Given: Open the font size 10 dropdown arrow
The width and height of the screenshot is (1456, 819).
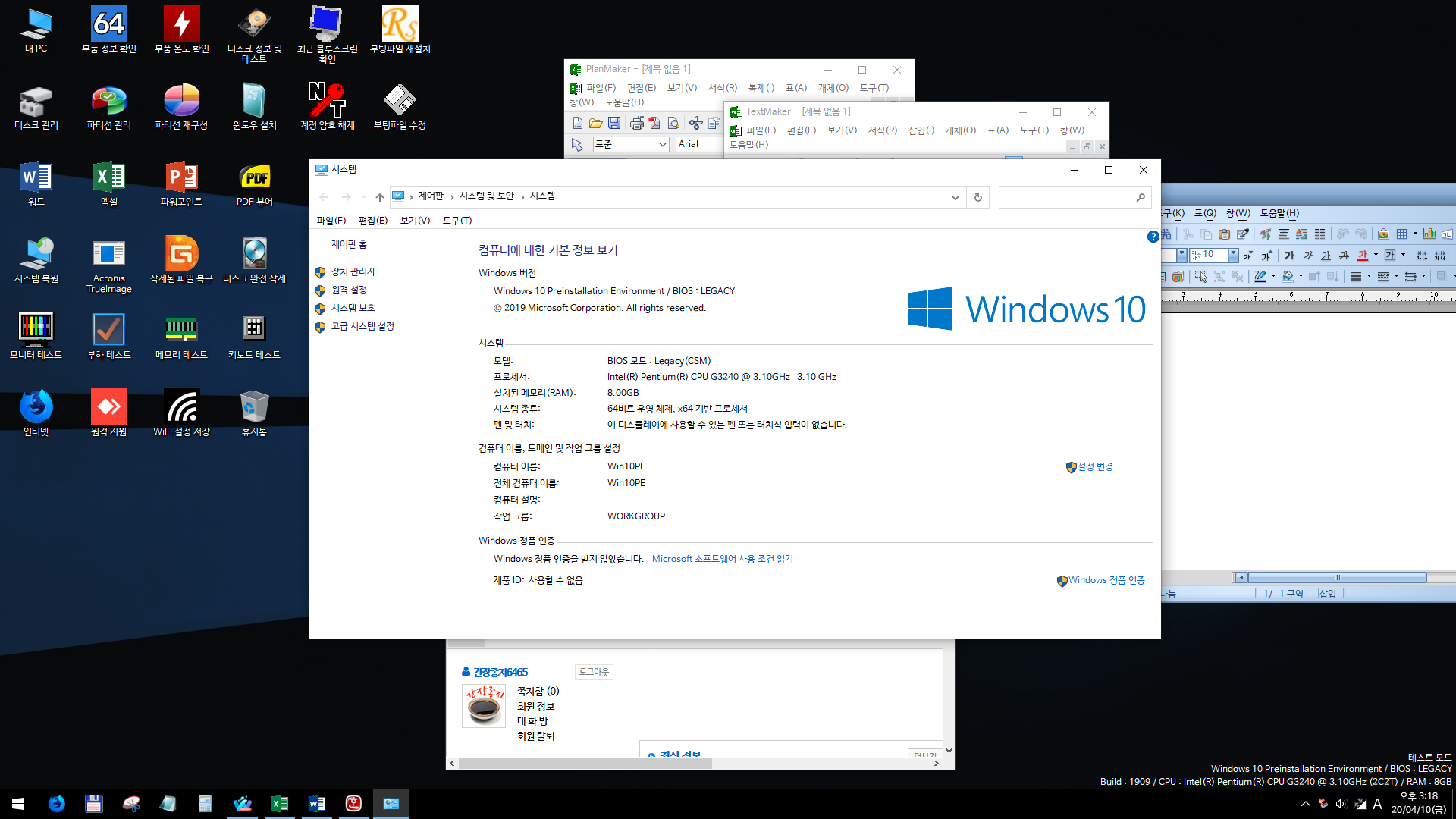Looking at the screenshot, I should pos(1233,256).
